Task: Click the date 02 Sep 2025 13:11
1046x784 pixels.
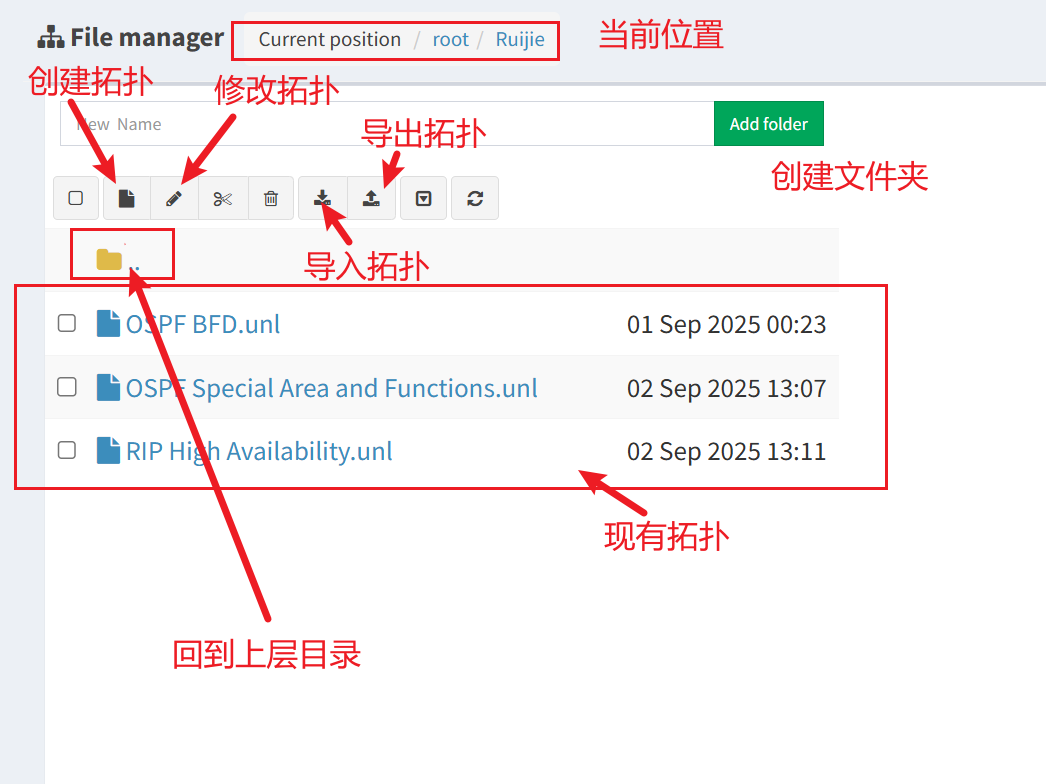Action: tap(726, 452)
